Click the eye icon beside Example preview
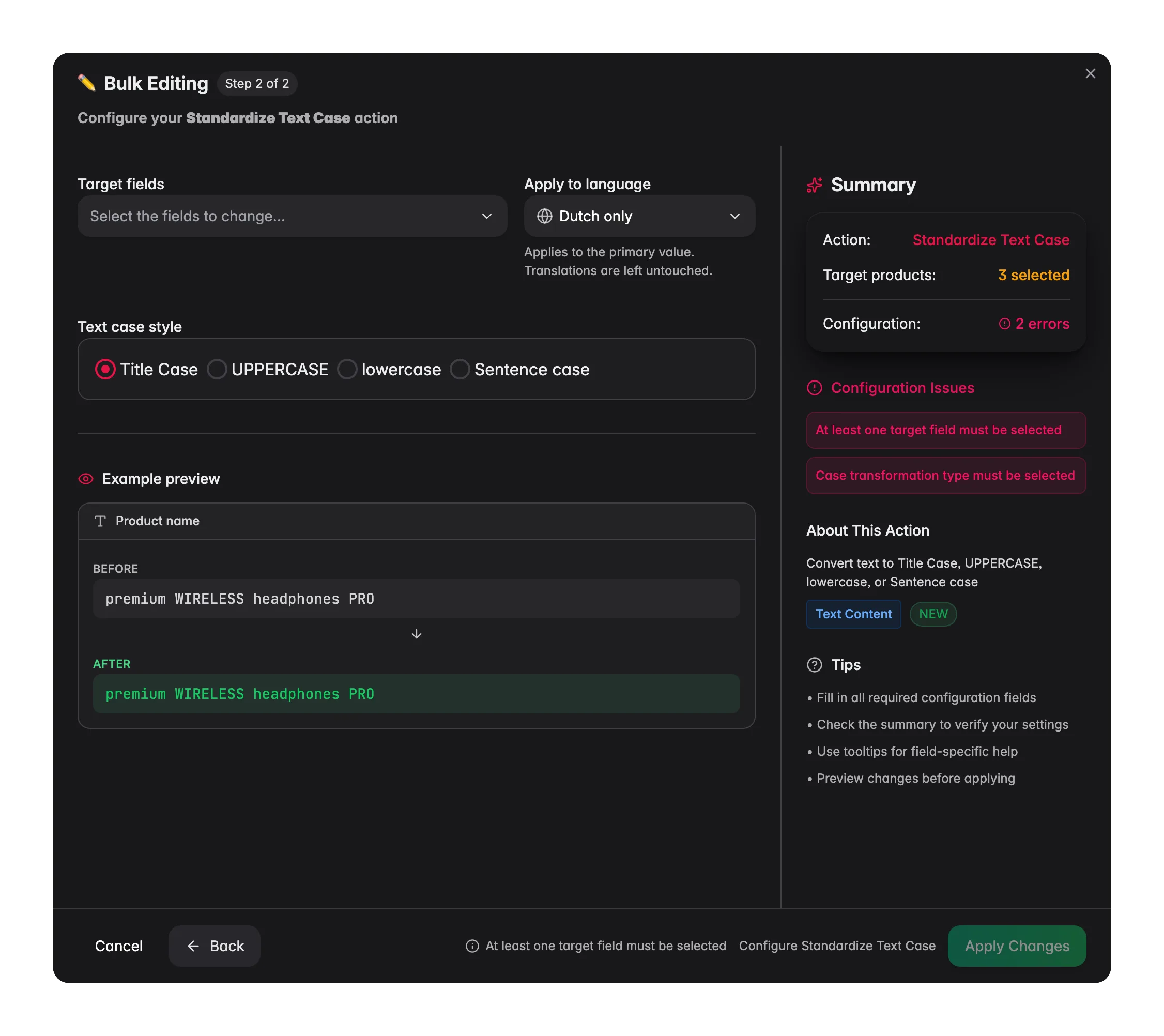1164x1036 pixels. tap(85, 479)
